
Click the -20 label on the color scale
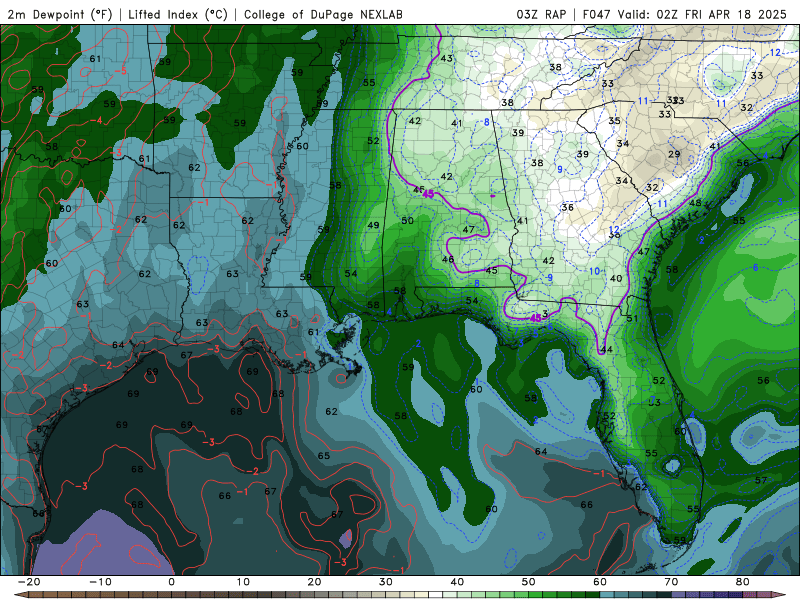pos(29,582)
